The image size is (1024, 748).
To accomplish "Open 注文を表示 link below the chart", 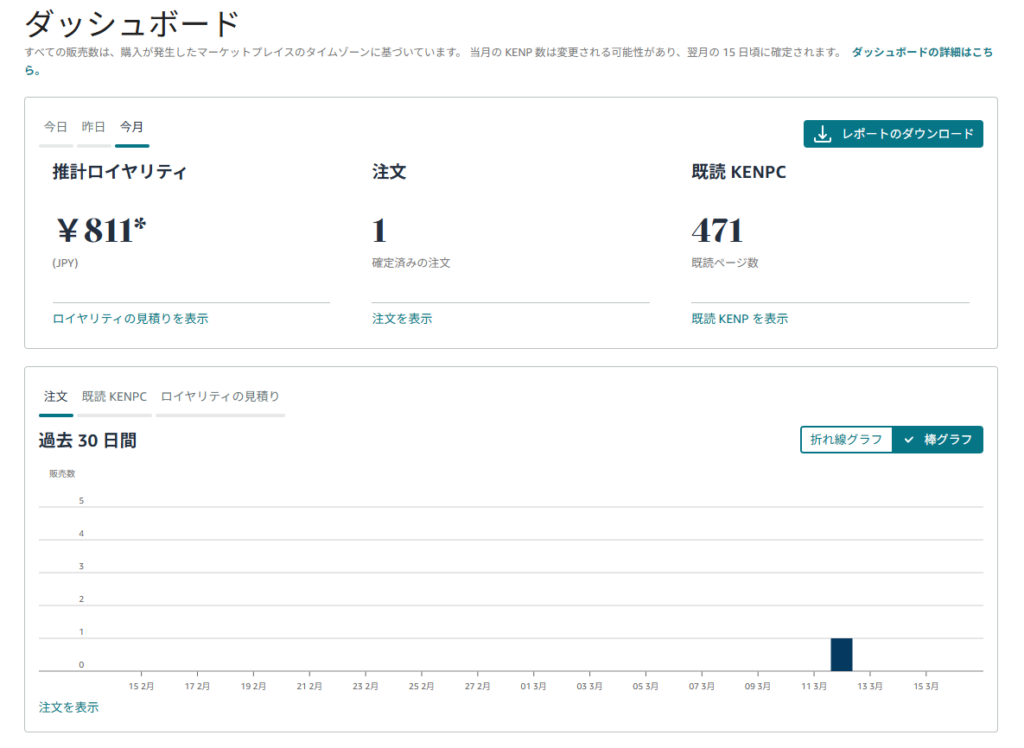I will 69,707.
